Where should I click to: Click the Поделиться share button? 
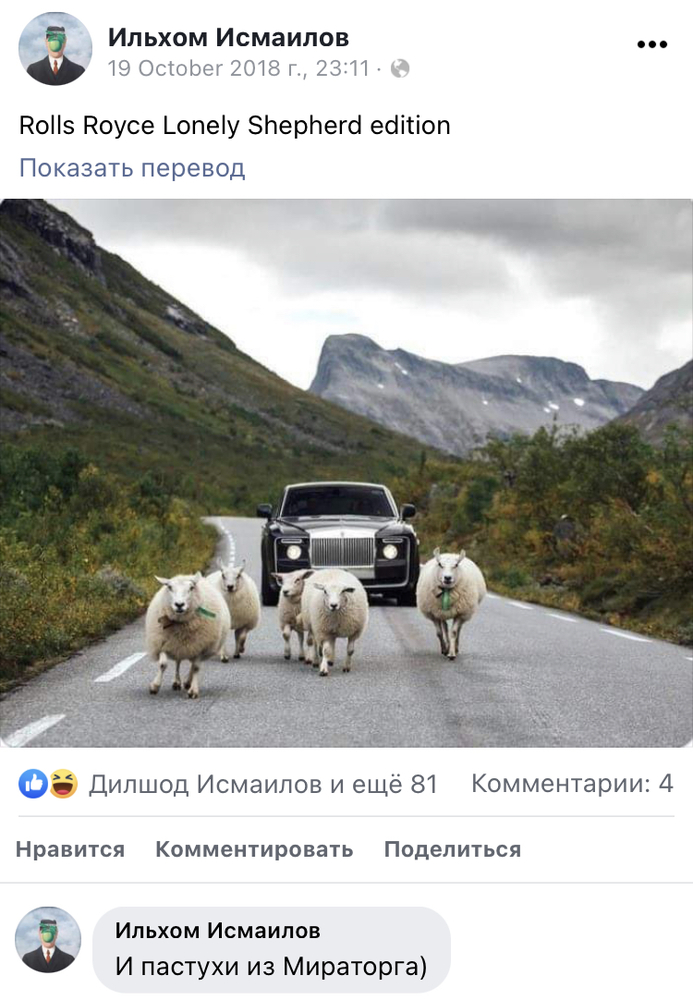[453, 849]
